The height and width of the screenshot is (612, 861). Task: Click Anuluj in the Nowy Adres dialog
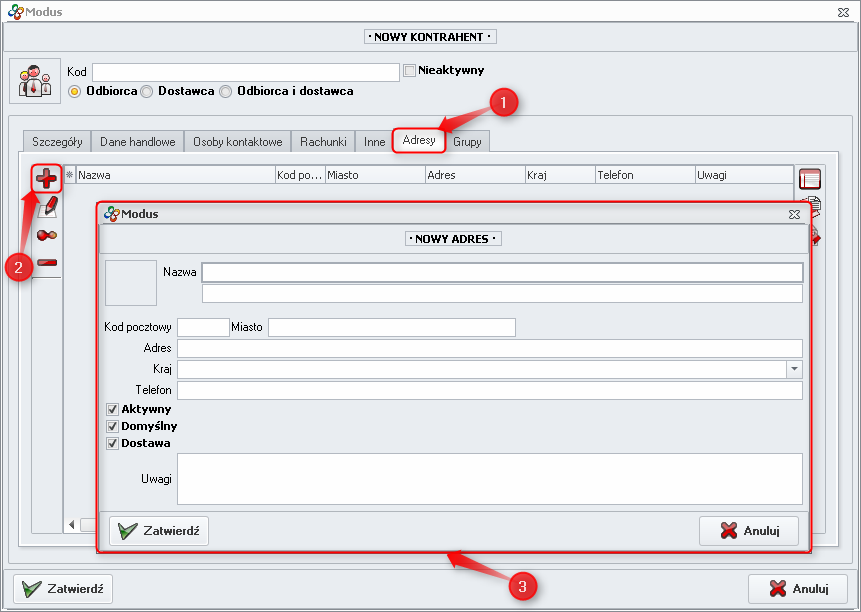coord(749,531)
